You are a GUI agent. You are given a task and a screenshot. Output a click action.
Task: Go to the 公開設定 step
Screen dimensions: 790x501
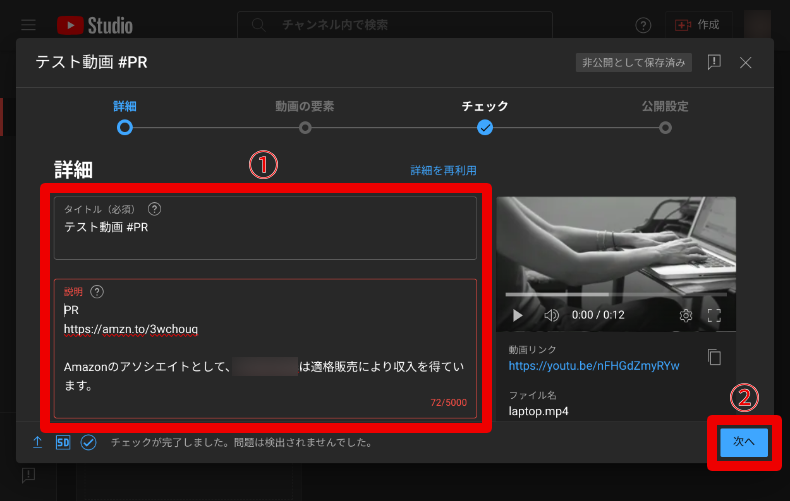point(665,117)
